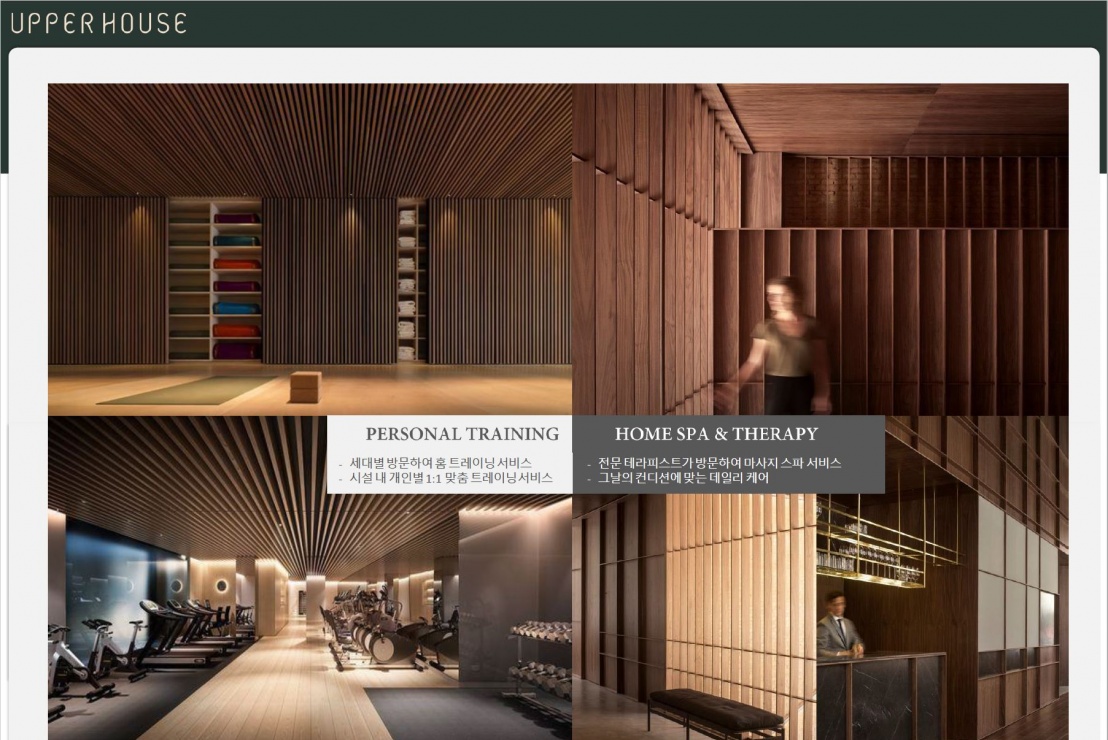Select the PERSONAL TRAINING heading
Screen dimensions: 1108x740
tap(462, 434)
